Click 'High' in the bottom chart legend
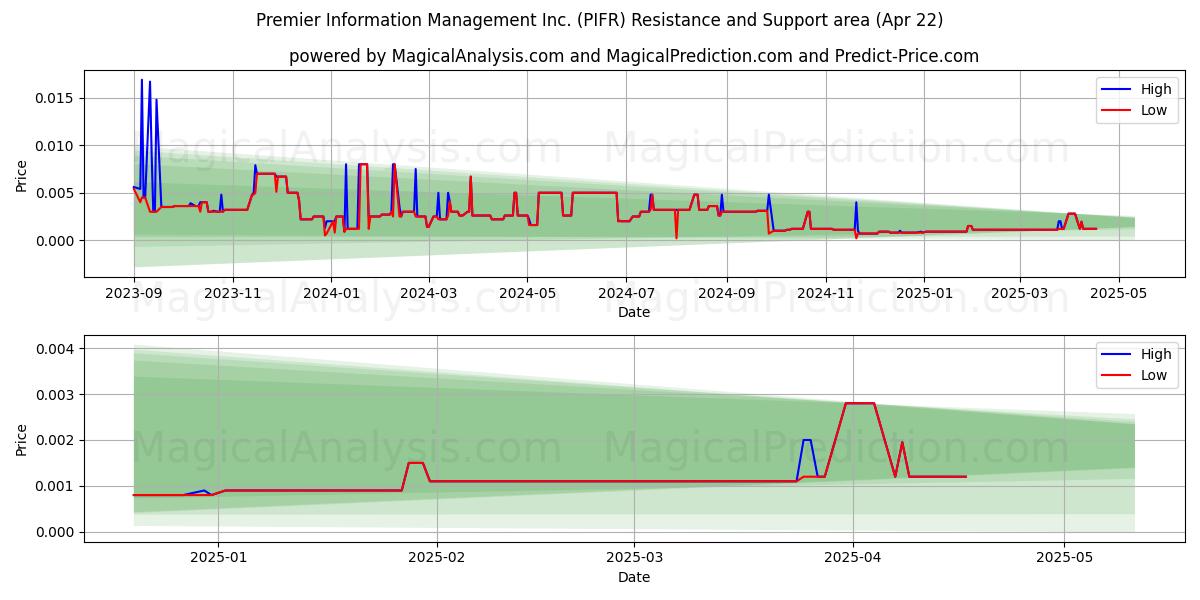The image size is (1200, 600). 1156,354
